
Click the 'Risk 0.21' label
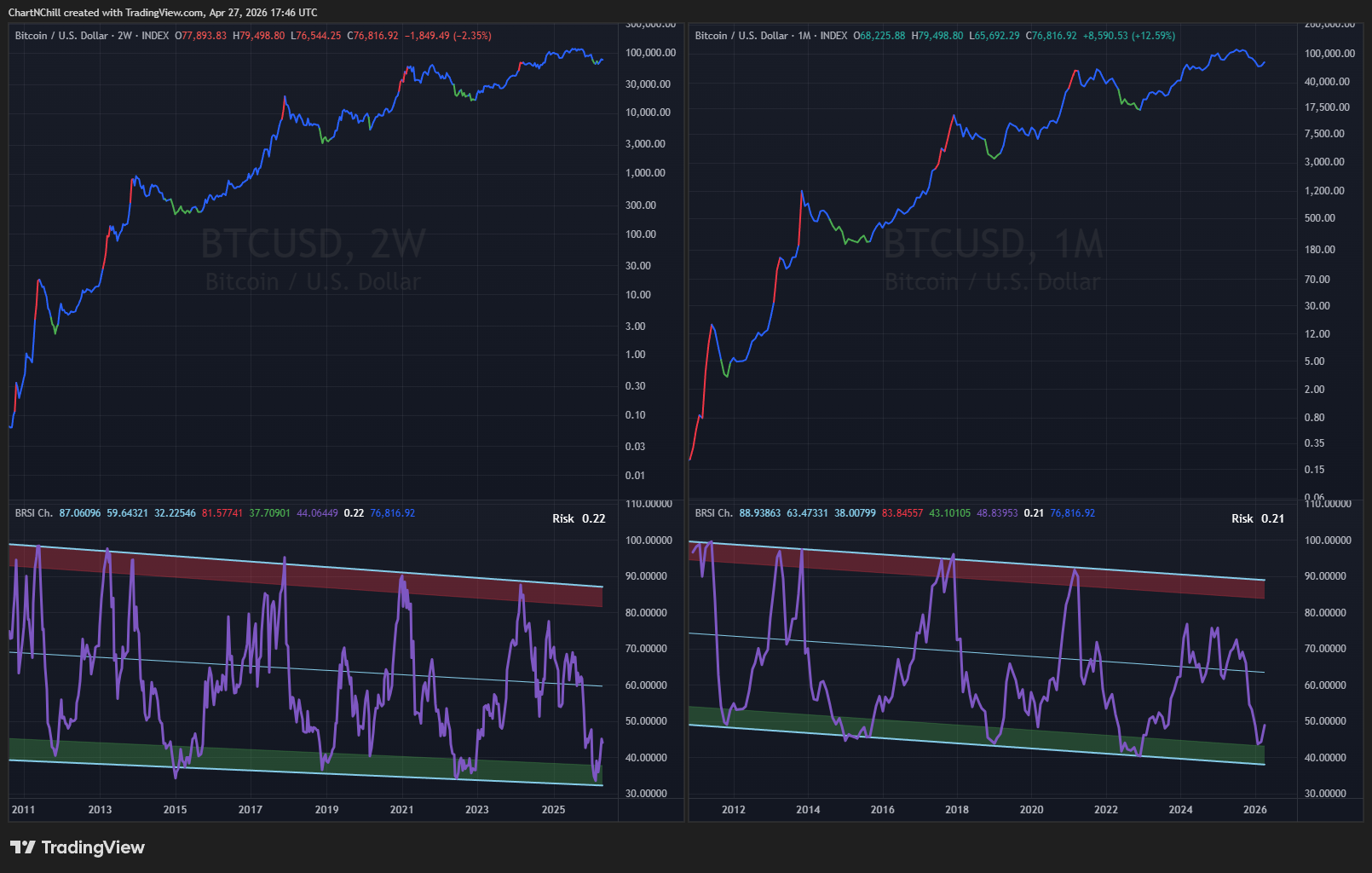(x=1258, y=518)
